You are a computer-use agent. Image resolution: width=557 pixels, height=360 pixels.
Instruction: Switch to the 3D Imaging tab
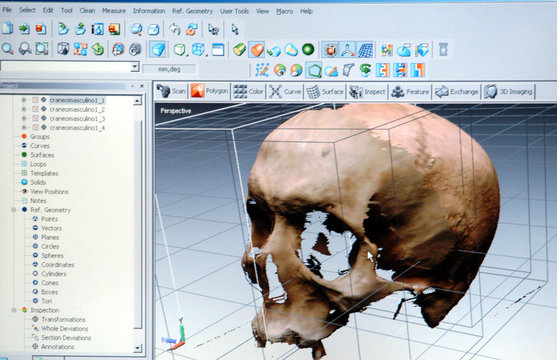coord(509,92)
